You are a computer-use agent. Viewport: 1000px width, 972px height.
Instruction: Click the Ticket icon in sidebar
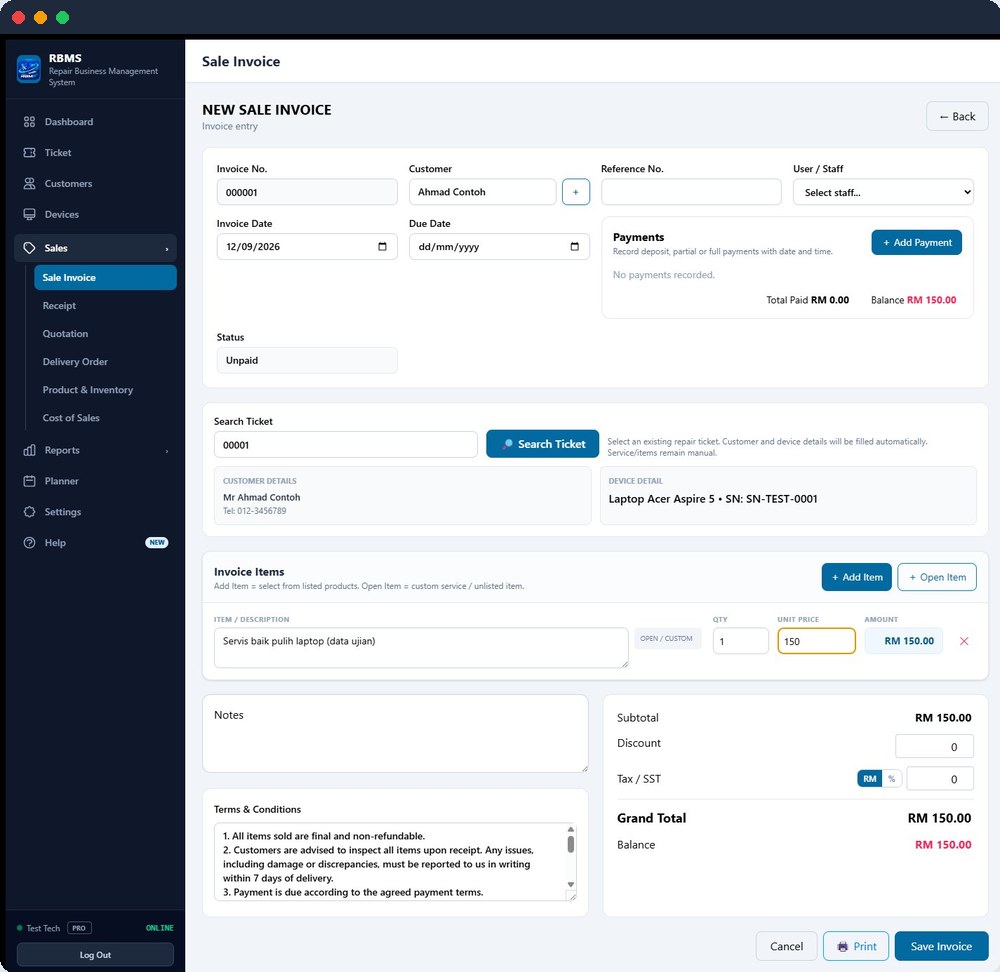coord(29,152)
